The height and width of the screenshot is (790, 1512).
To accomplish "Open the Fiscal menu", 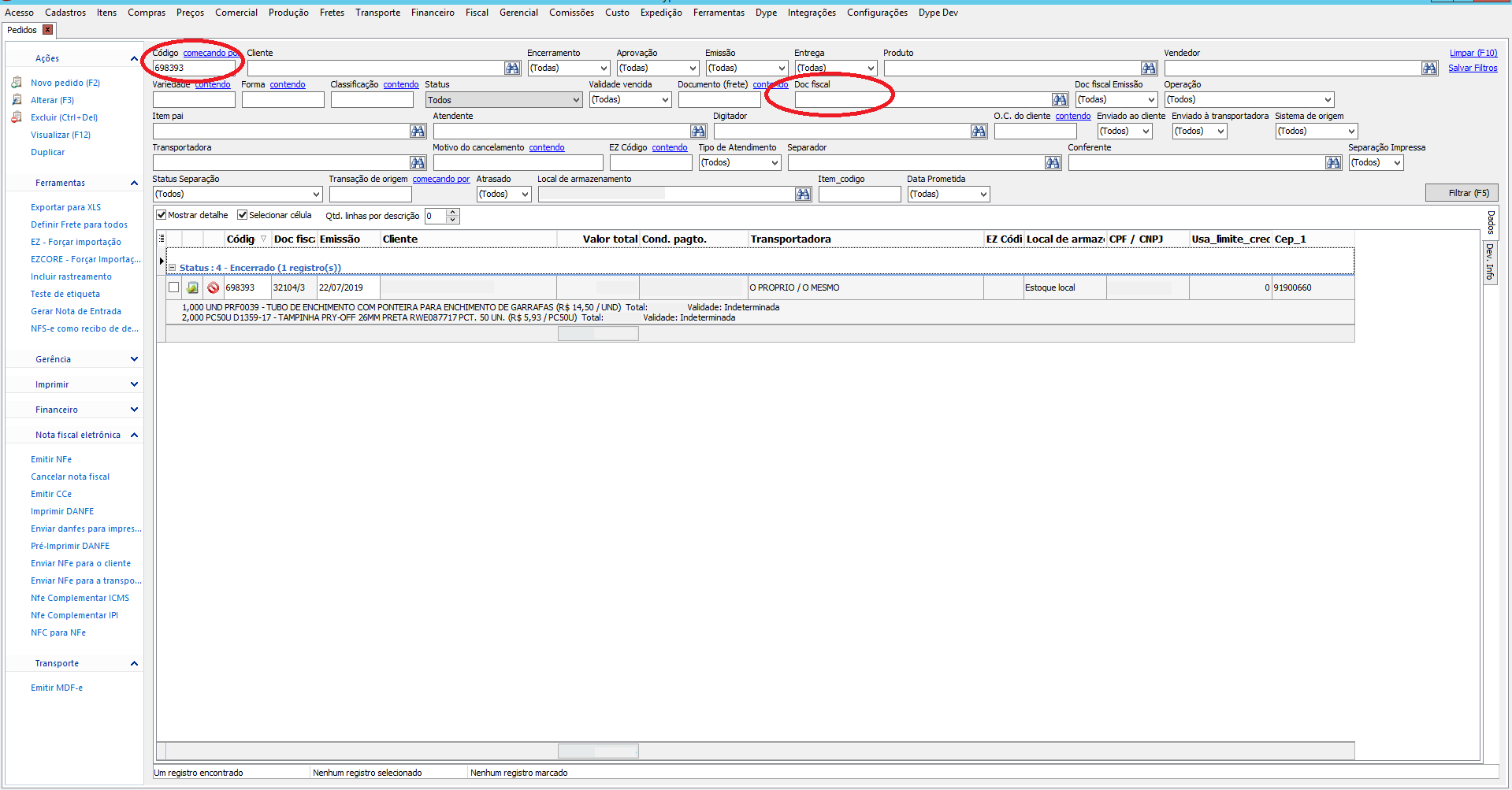I will click(477, 13).
